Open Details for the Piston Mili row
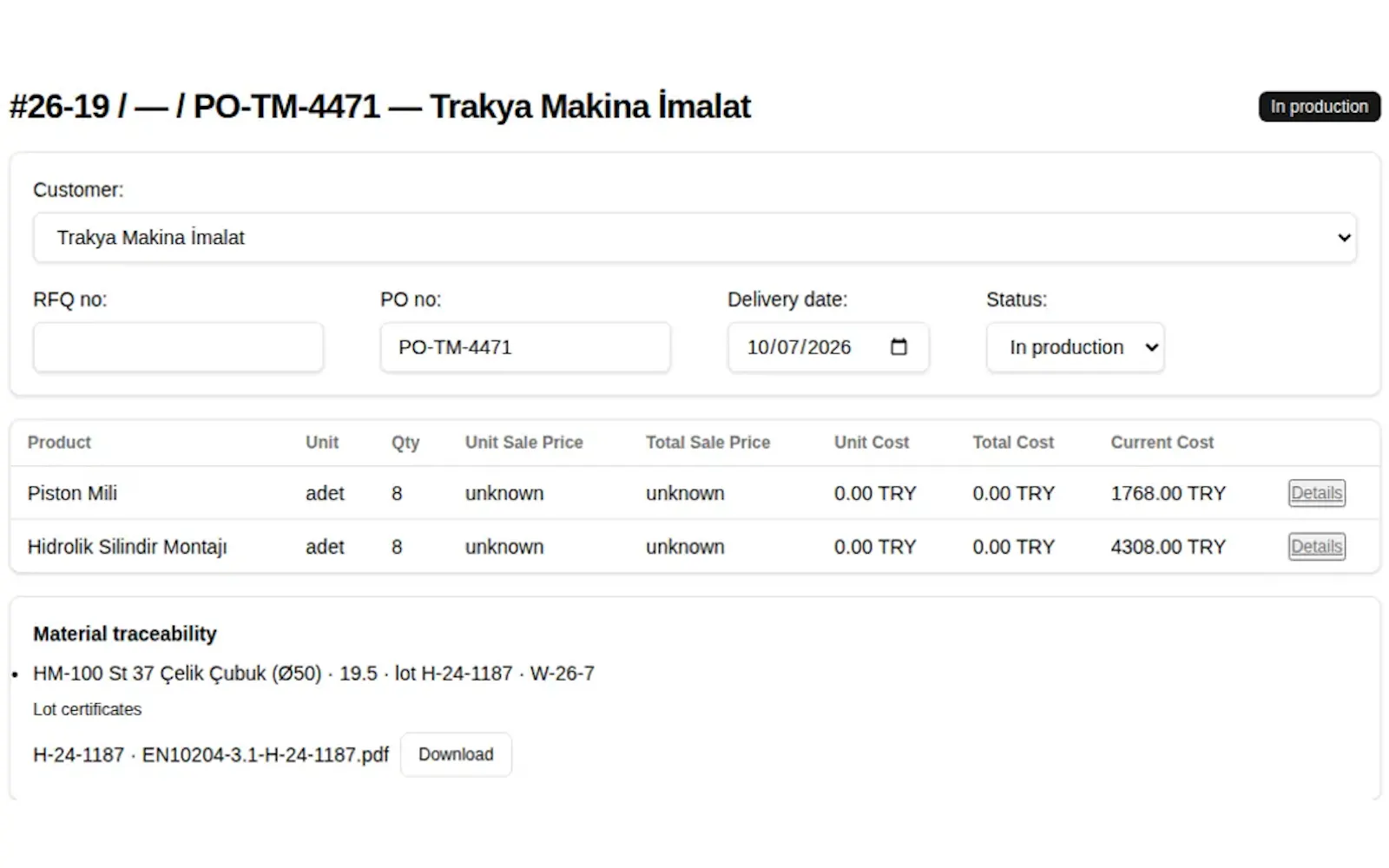Screen dimensions: 1389x868 pyautogui.click(x=1316, y=493)
